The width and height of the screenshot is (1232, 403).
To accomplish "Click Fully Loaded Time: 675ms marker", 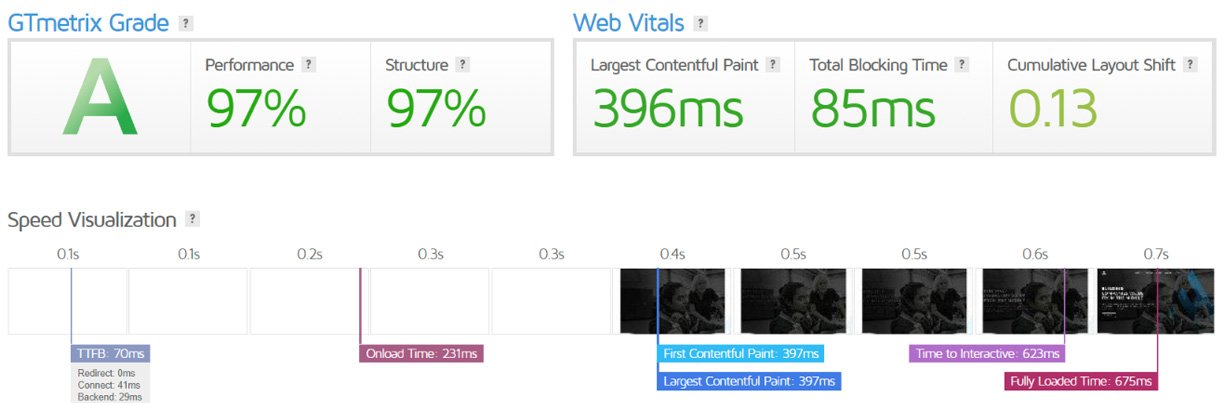I will 1081,381.
